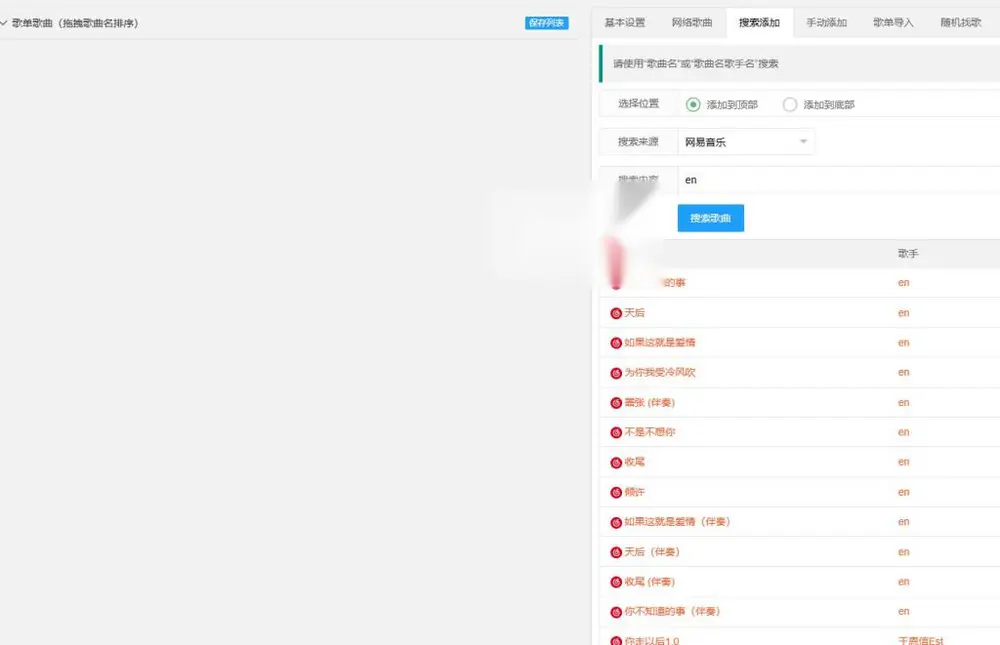Click search content field containing en
Viewport: 1000px width, 645px height.
[839, 180]
